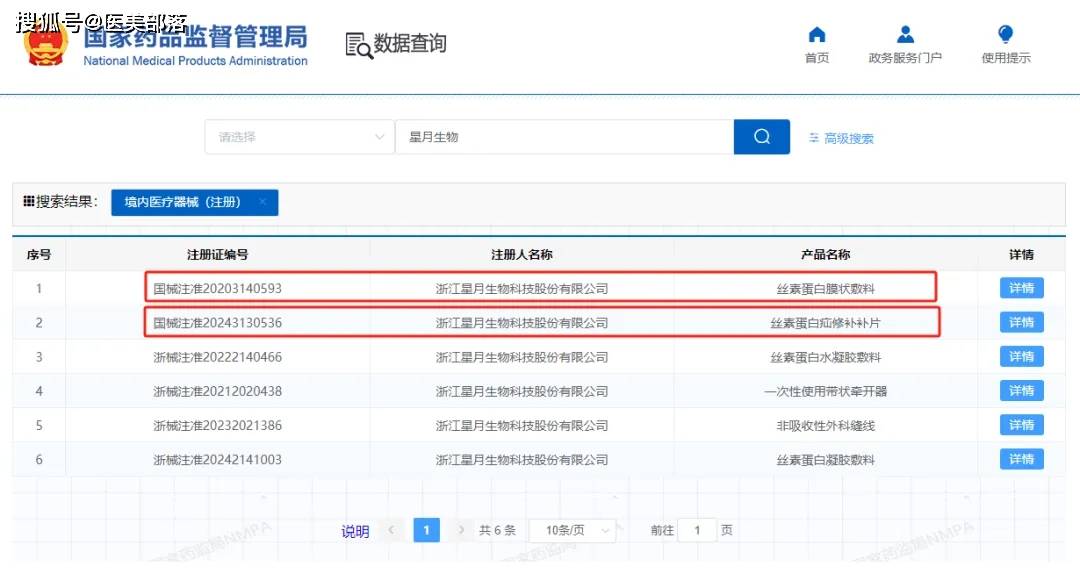Click product name 丝素蛋白凝胶敷料
Viewport: 1080px width, 588px height.
coord(825,459)
